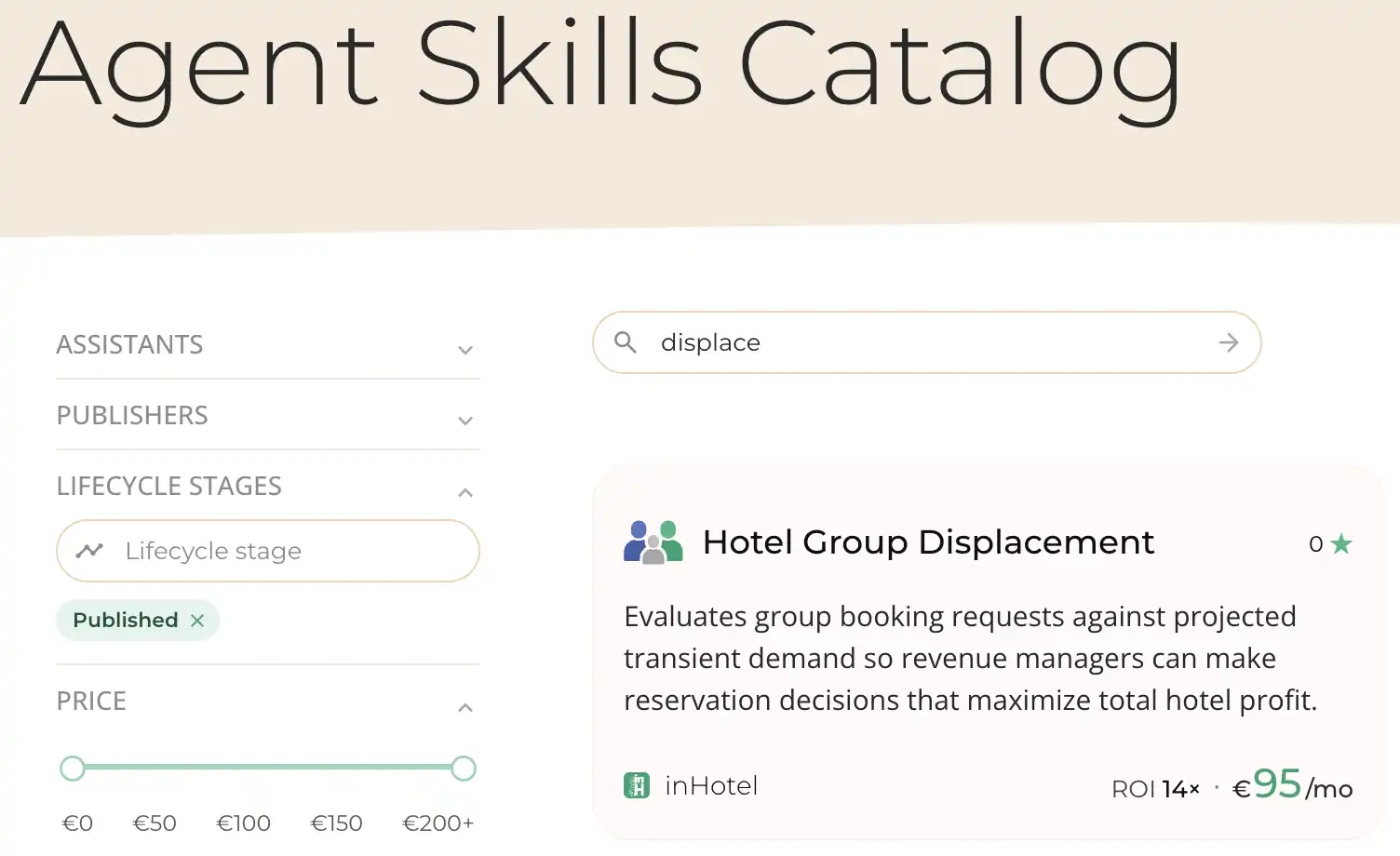
Task: Click the €150 price label
Action: 336,823
